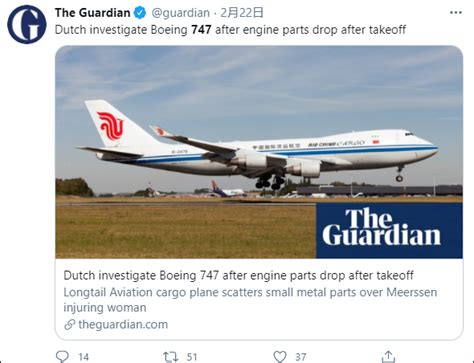This screenshot has width=474, height=363.
Task: Click the Longtail Aviation card description
Action: point(250,300)
